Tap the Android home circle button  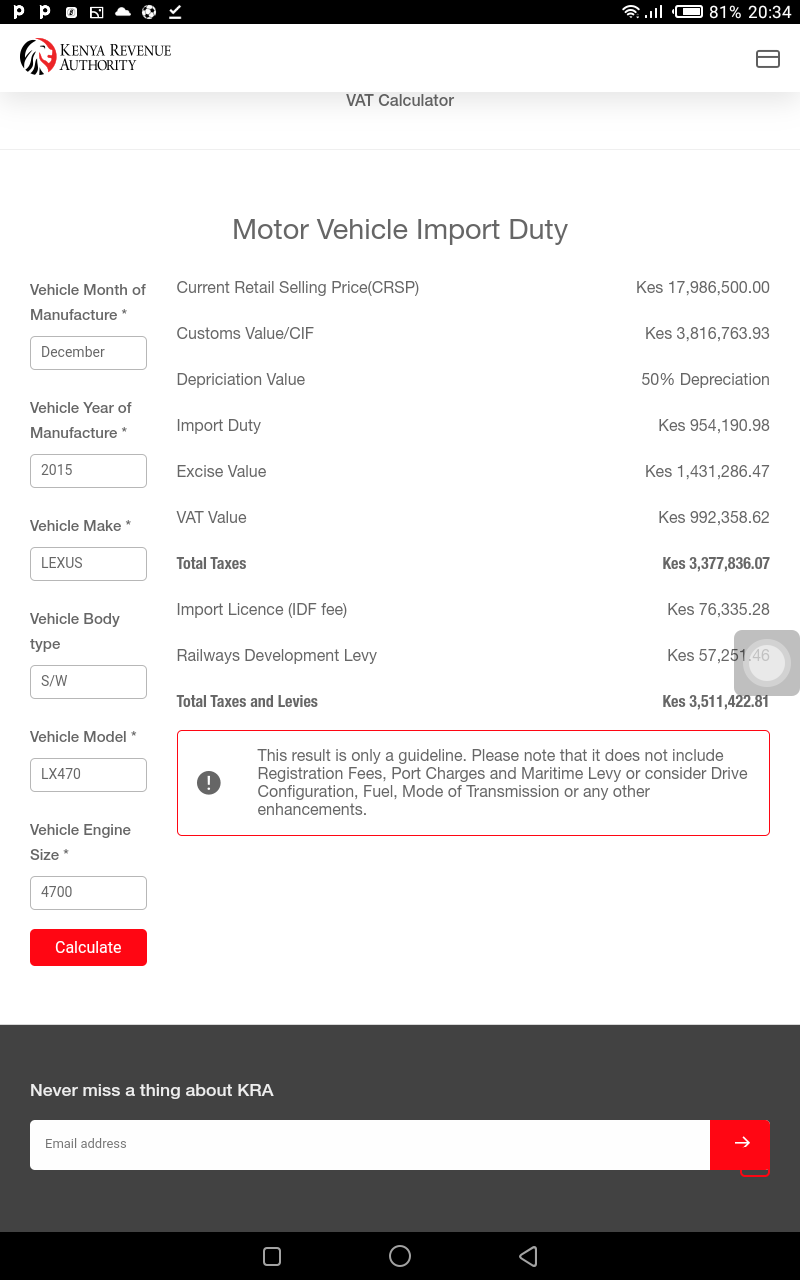click(400, 1256)
